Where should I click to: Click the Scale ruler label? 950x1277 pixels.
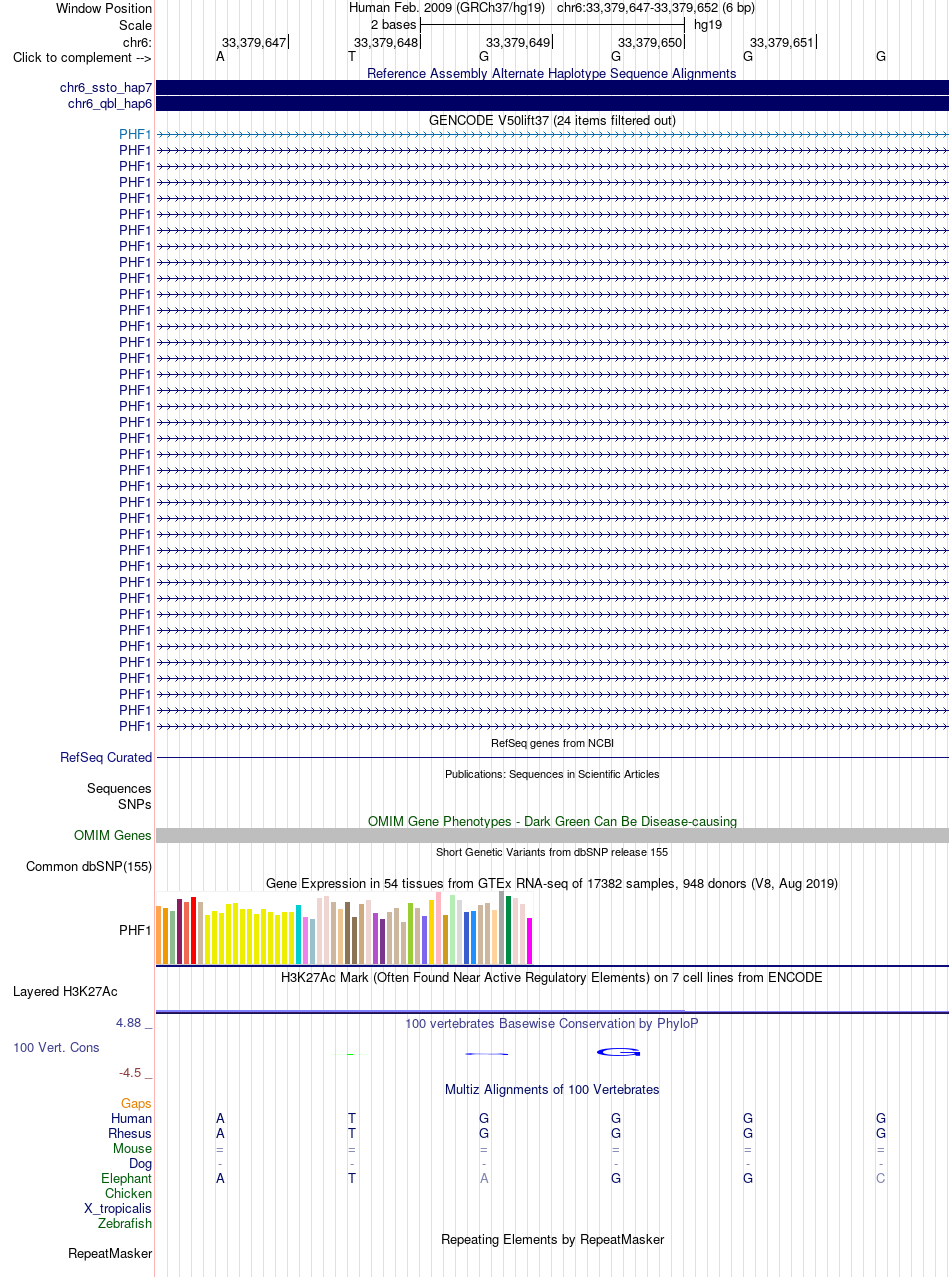(x=135, y=24)
